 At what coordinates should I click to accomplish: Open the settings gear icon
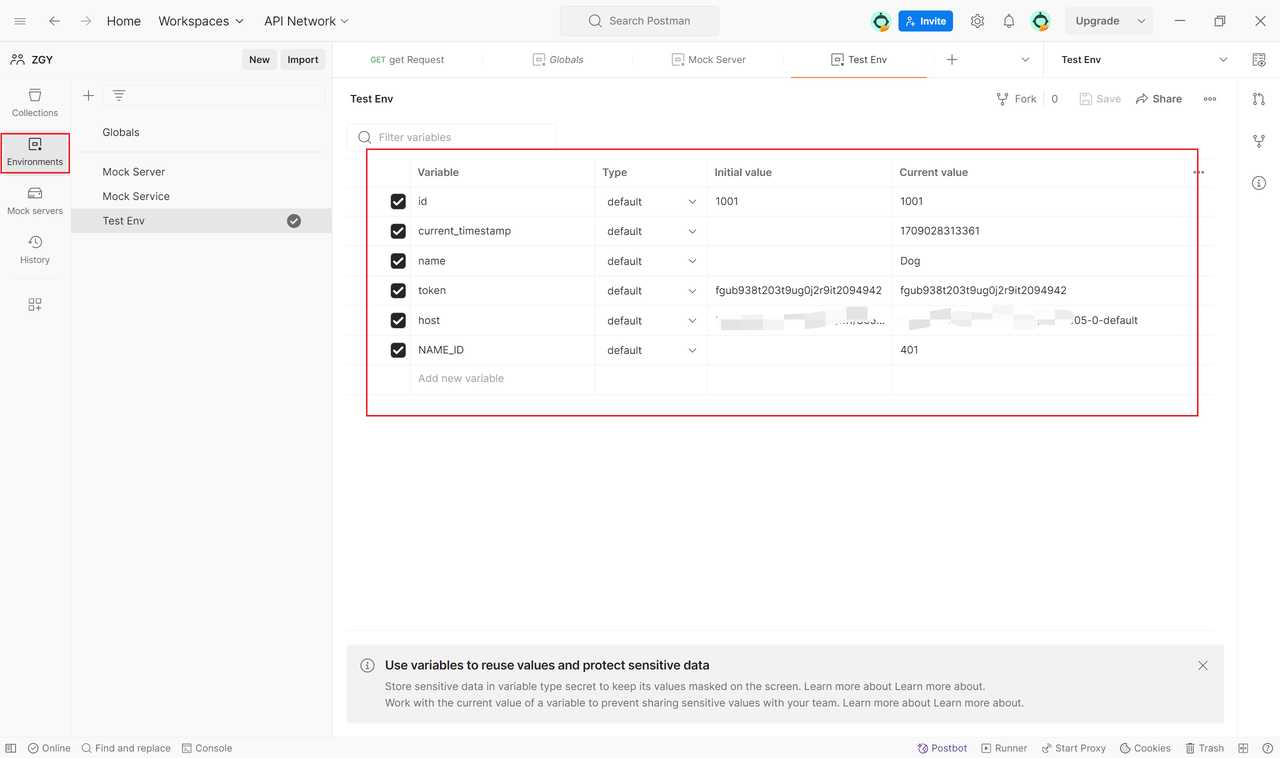click(978, 21)
